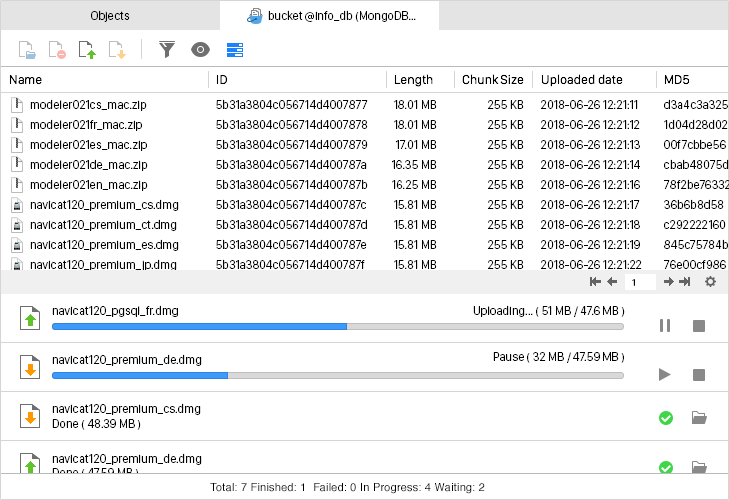
Task: Go to the last page
Action: (684, 282)
